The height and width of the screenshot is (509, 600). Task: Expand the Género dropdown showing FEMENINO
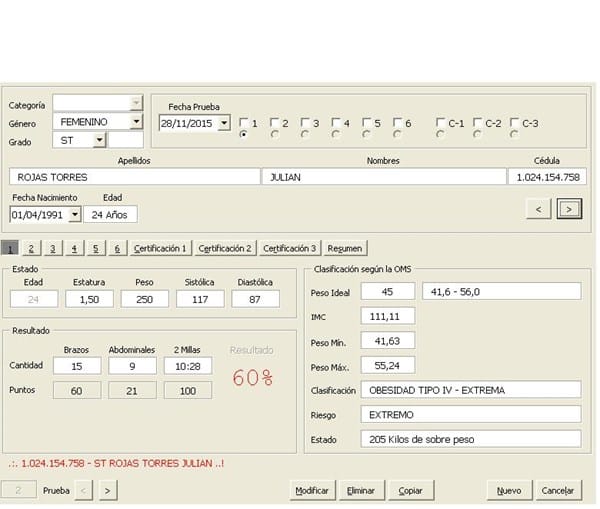[x=137, y=122]
